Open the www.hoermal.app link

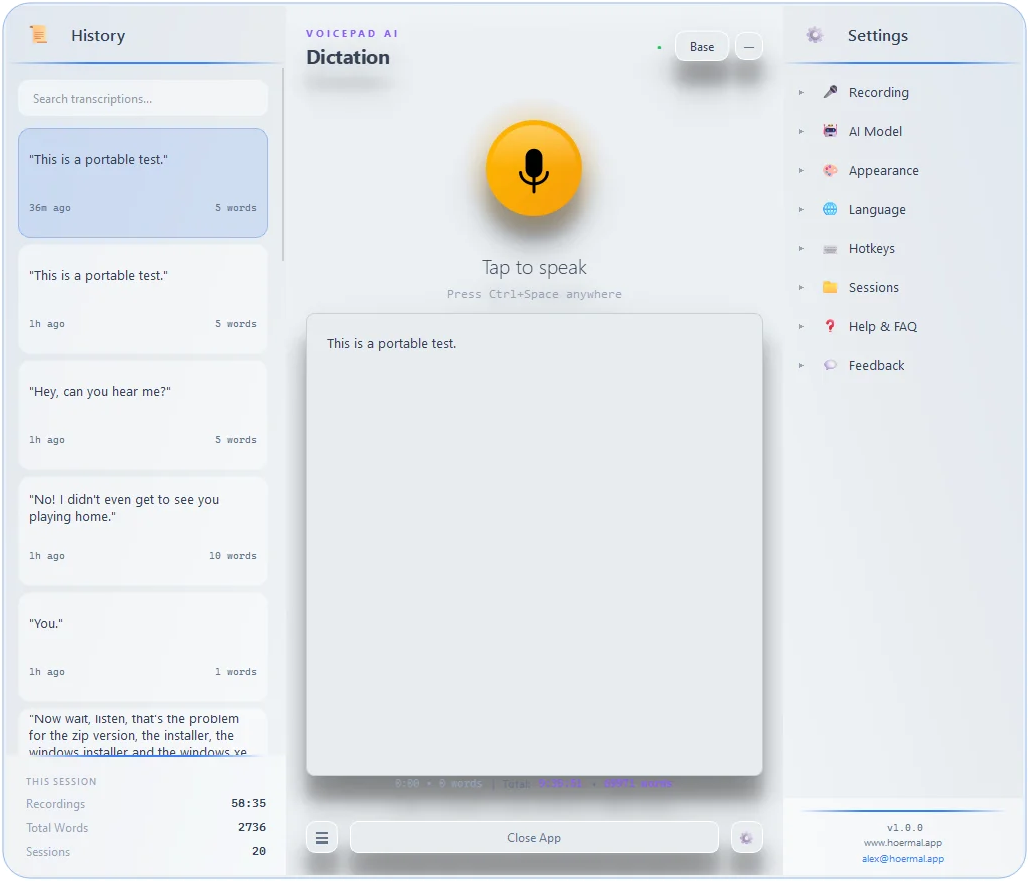coord(903,843)
